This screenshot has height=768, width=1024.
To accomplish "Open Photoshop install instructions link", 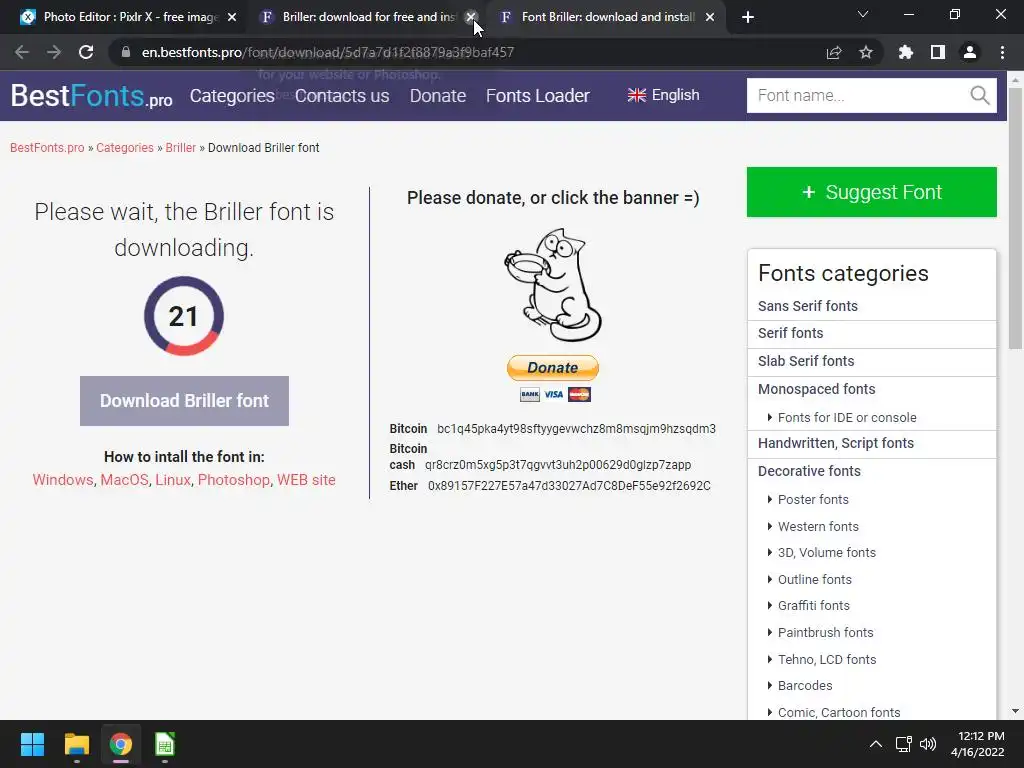I will coord(234,480).
